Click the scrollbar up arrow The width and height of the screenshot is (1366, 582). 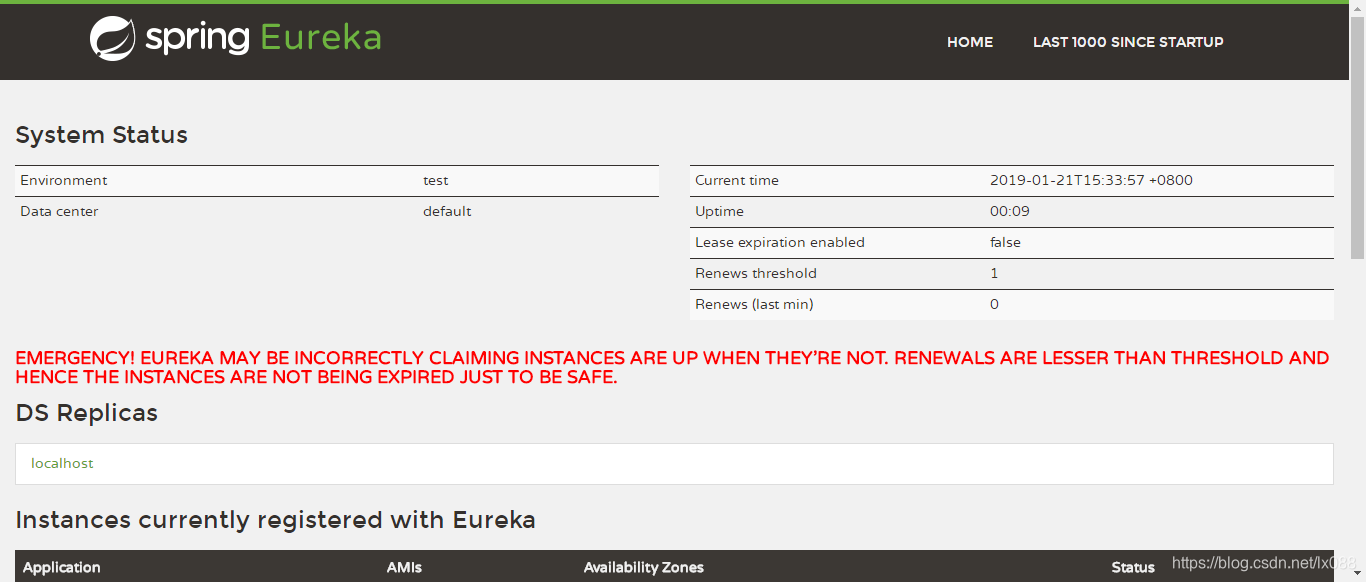click(x=1357, y=8)
